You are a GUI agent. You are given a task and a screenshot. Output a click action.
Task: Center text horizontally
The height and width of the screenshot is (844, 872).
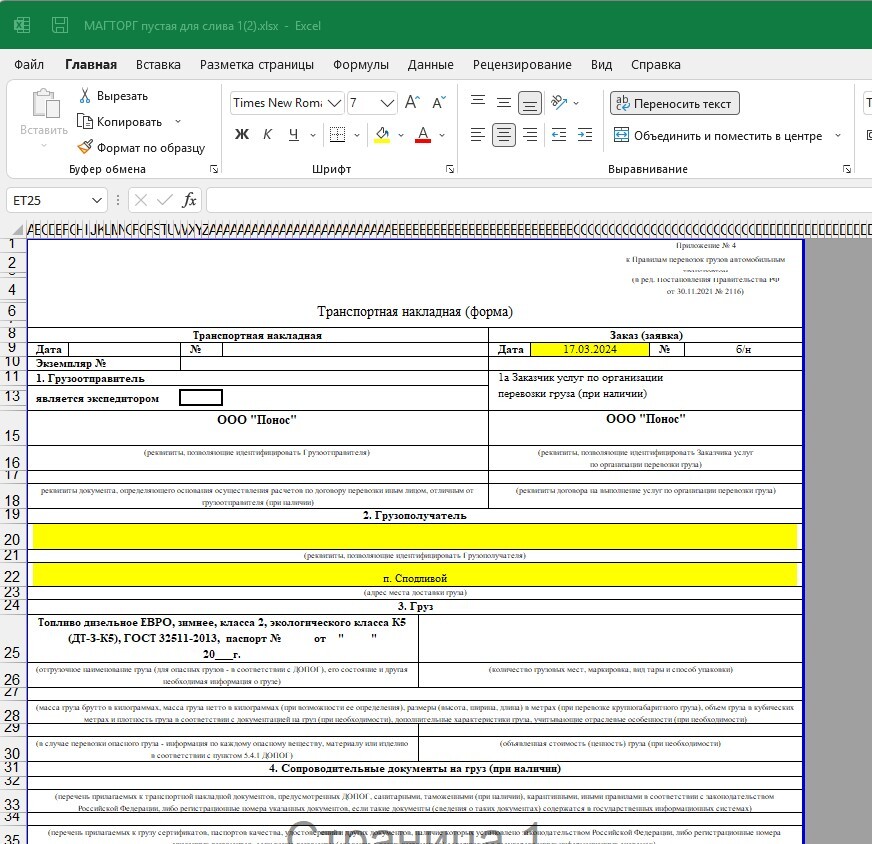[x=504, y=135]
